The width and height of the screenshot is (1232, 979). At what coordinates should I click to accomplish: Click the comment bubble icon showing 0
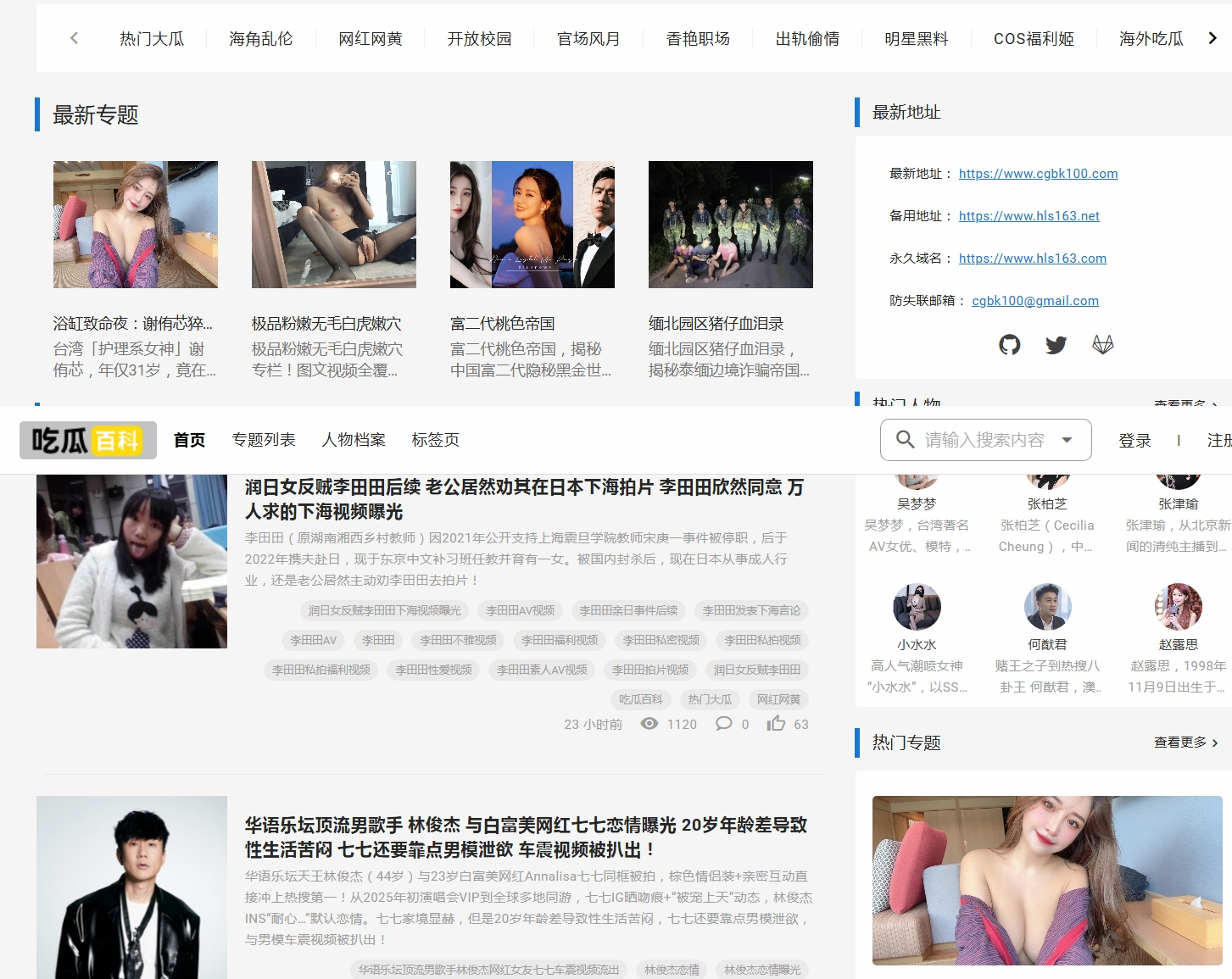click(x=723, y=724)
